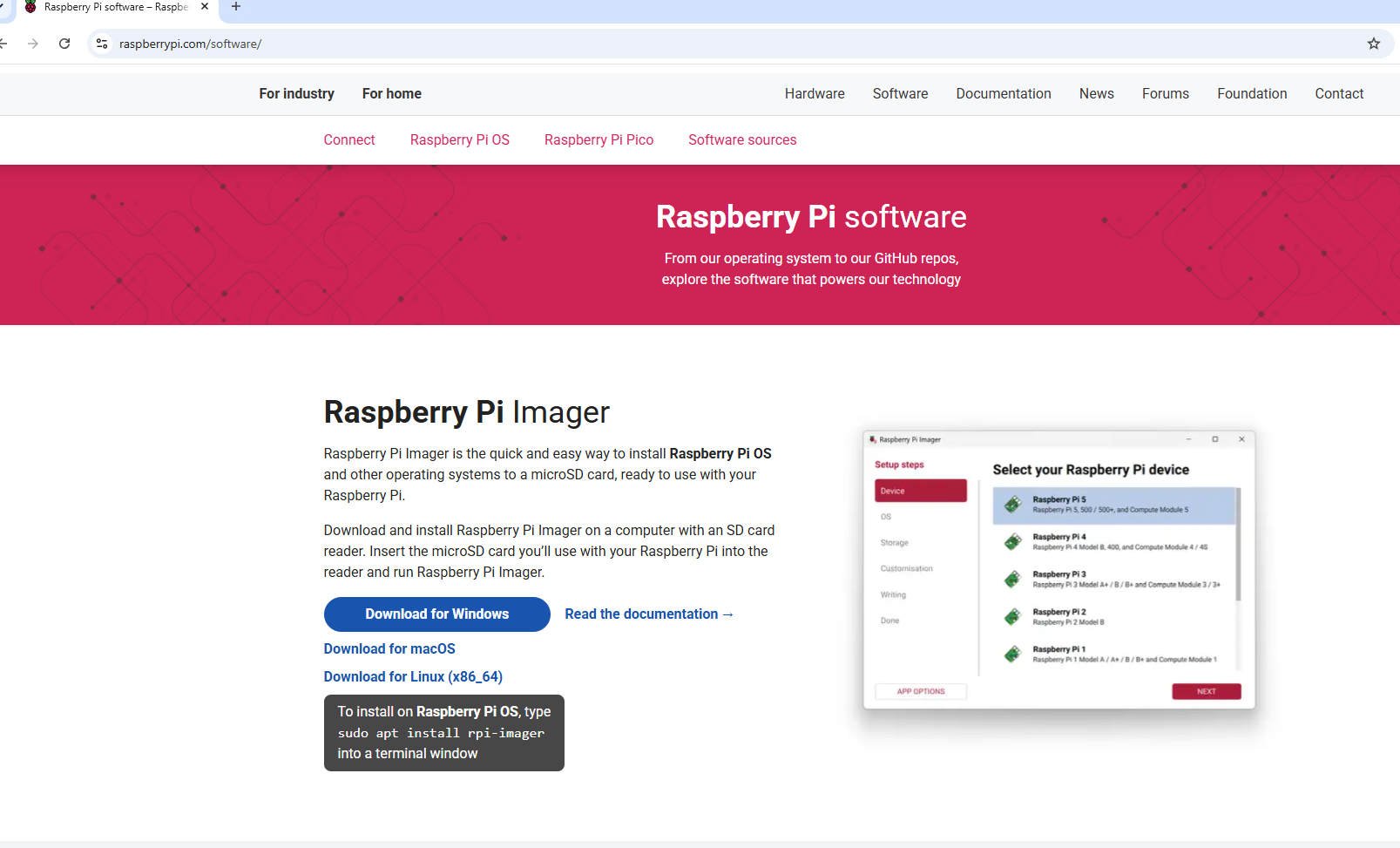Open the Forums link
Screen dimensions: 1400x848
pos(1166,93)
